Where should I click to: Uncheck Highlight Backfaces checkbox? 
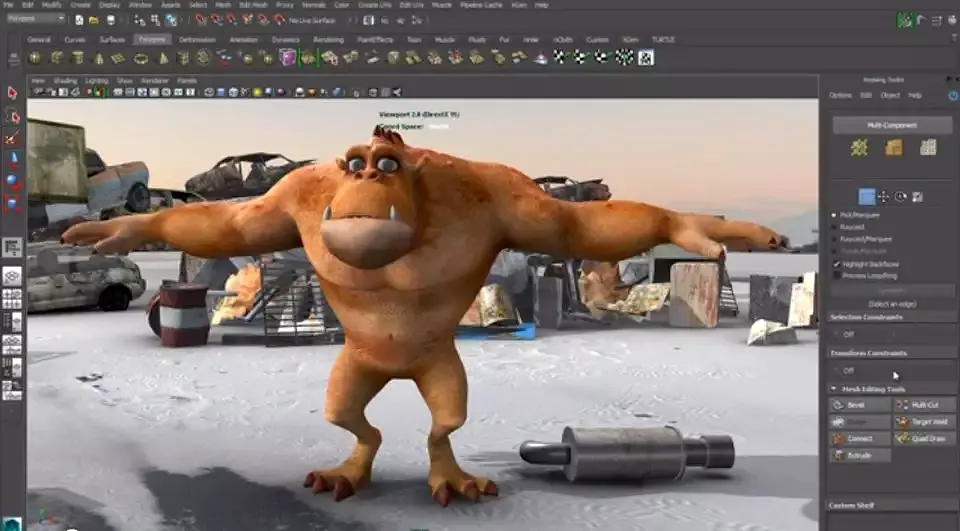point(836,264)
